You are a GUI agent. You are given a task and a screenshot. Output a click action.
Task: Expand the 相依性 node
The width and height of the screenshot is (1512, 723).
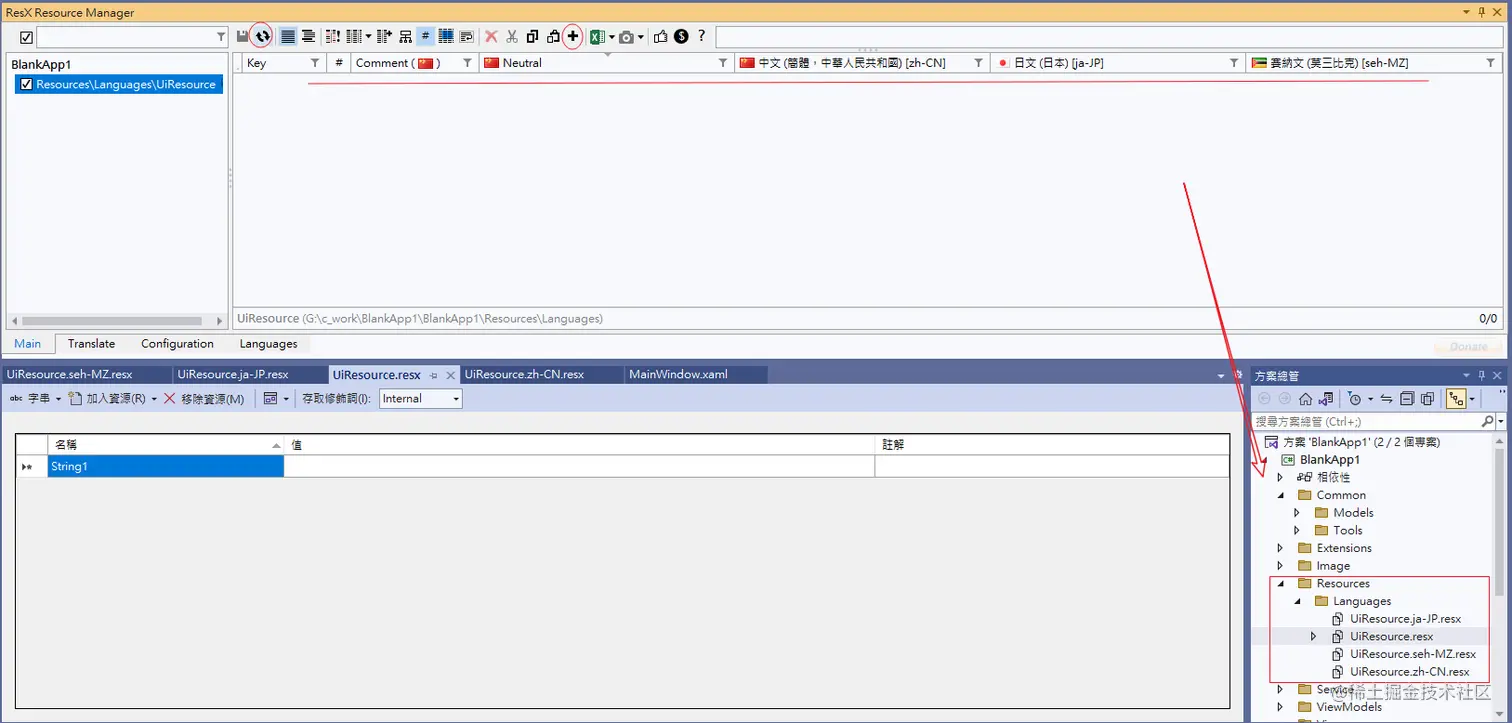click(1280, 477)
